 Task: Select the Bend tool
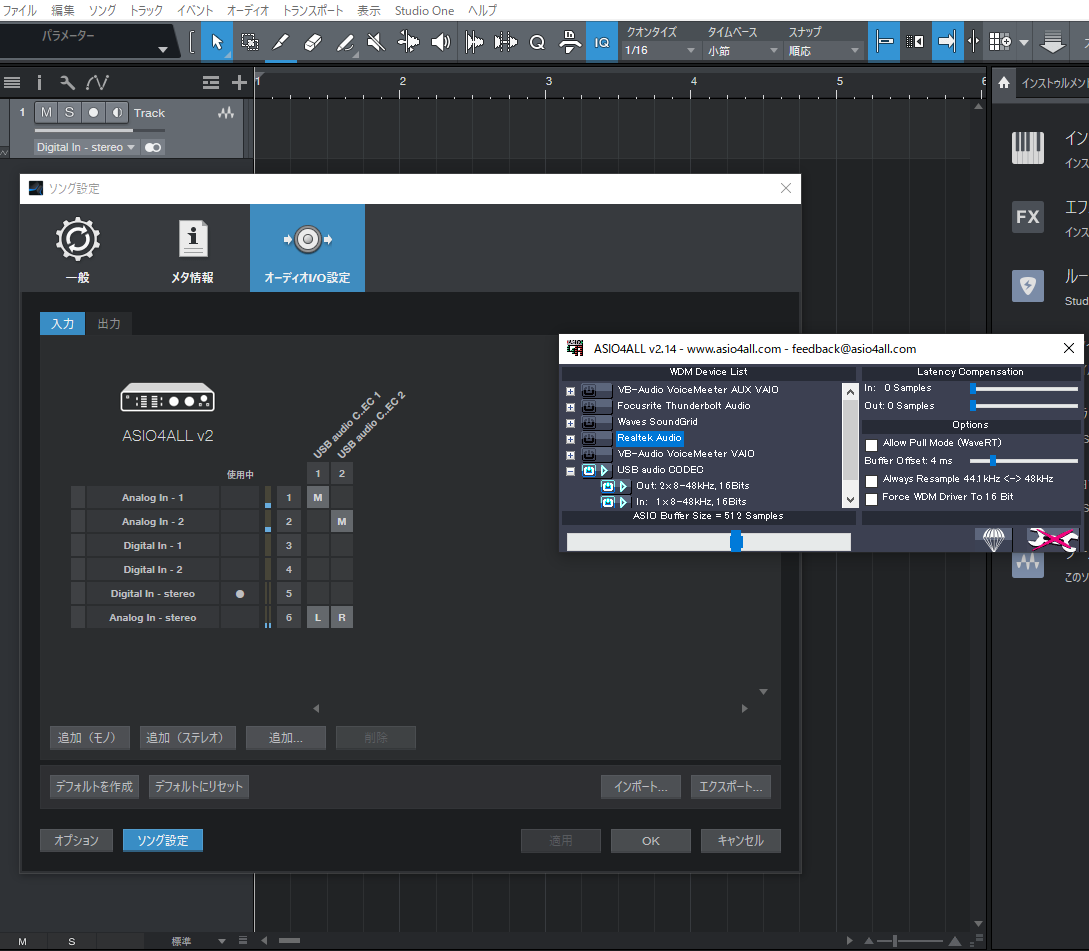tap(408, 42)
